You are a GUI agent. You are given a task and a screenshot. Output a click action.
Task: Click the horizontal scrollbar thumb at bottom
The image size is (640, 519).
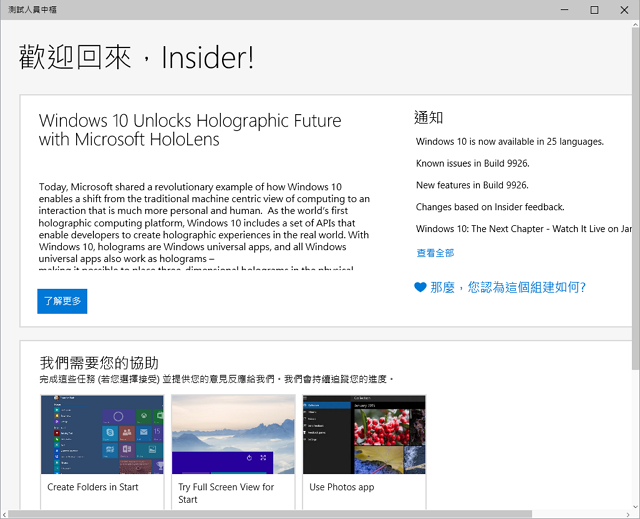[269, 514]
